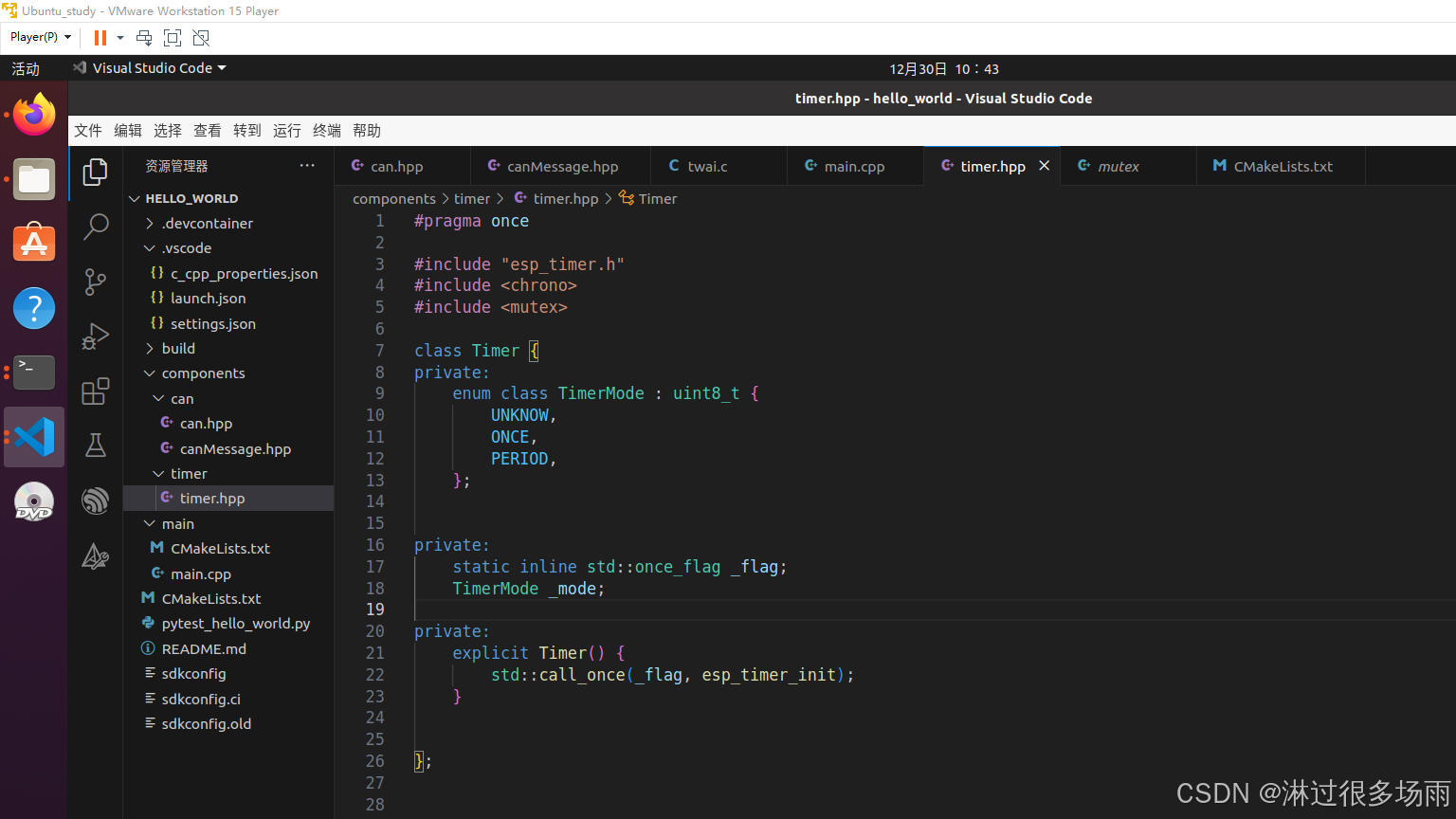The image size is (1456, 819).
Task: Open Help from the Ubuntu dock
Action: (34, 308)
